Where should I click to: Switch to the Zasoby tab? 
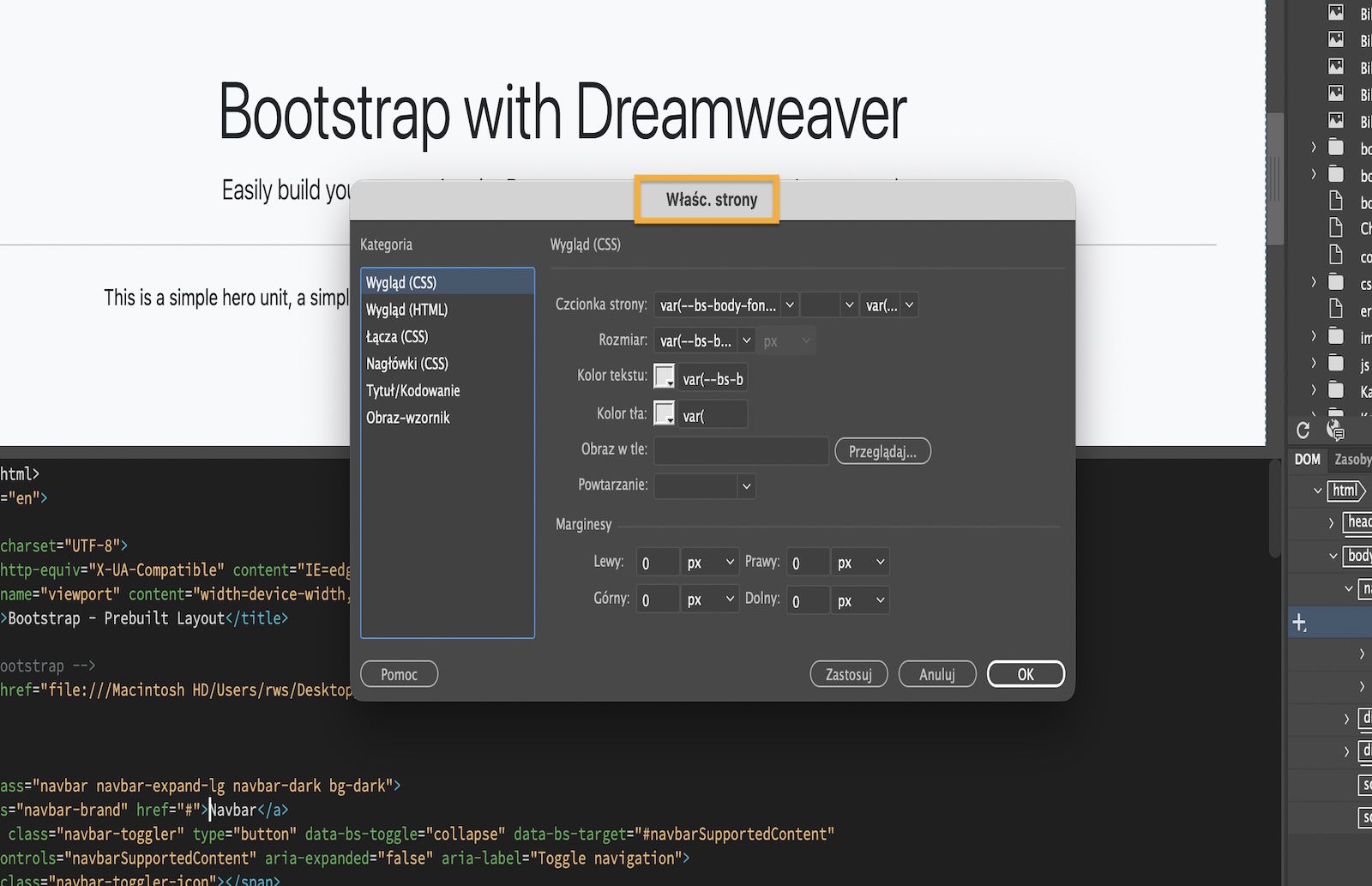coord(1352,460)
